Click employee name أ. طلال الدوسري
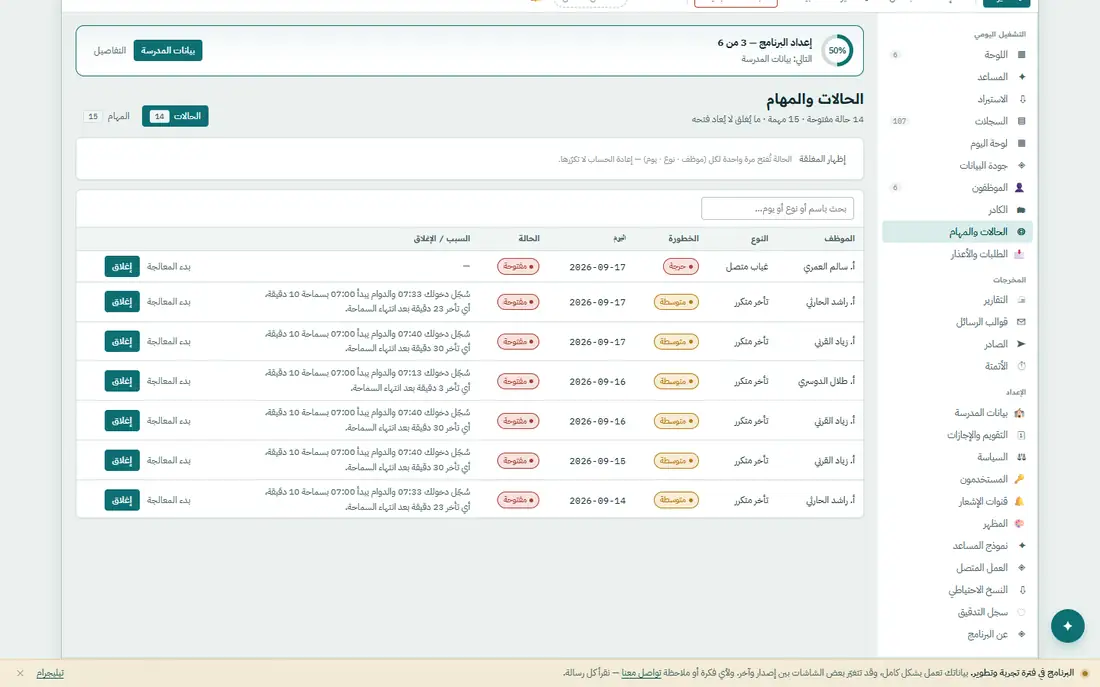1100x687 pixels. [826, 381]
